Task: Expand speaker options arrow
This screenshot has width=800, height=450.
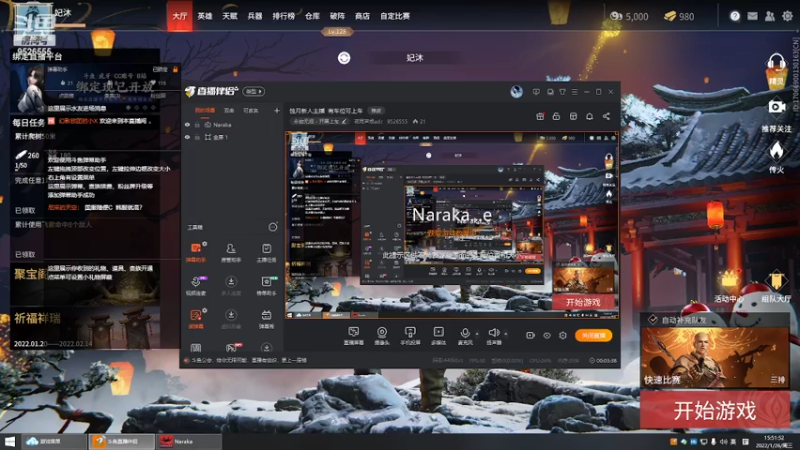Action: coord(506,334)
